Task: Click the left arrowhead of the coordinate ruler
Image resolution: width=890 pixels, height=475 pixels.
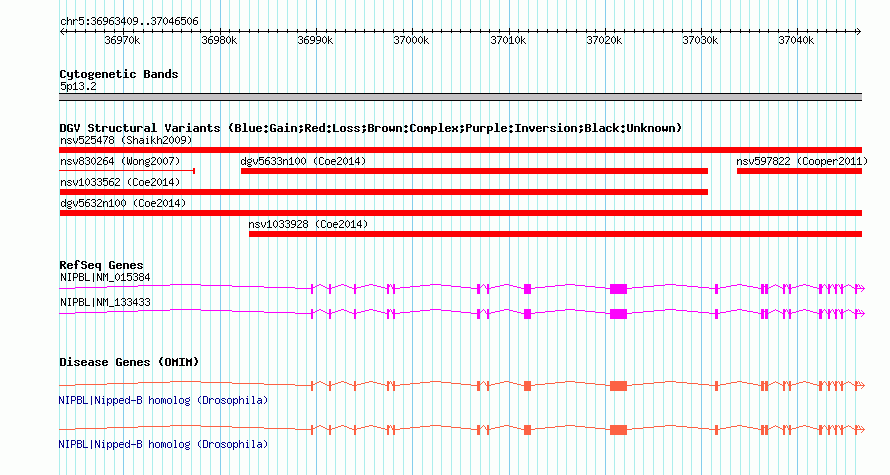Action: tap(62, 32)
